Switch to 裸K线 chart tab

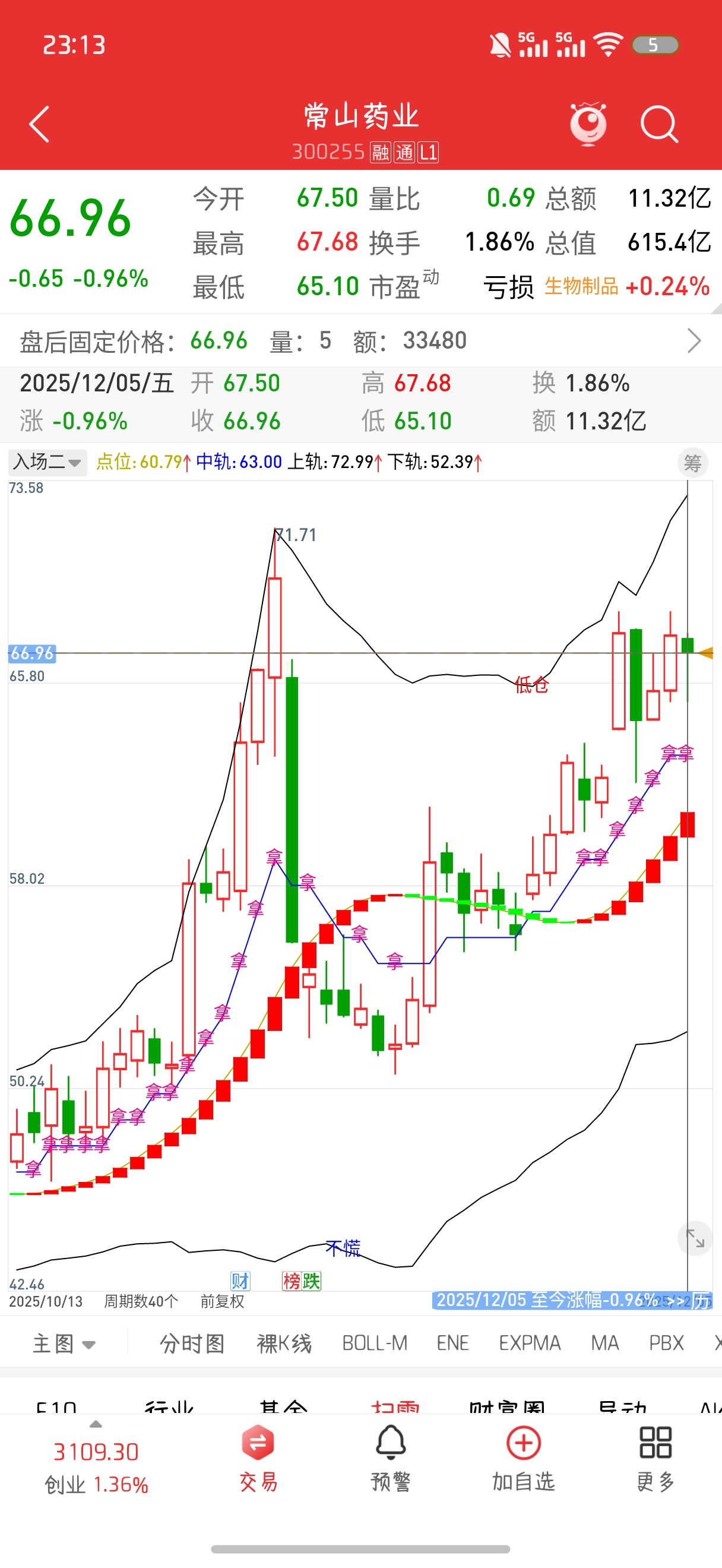pos(284,1344)
